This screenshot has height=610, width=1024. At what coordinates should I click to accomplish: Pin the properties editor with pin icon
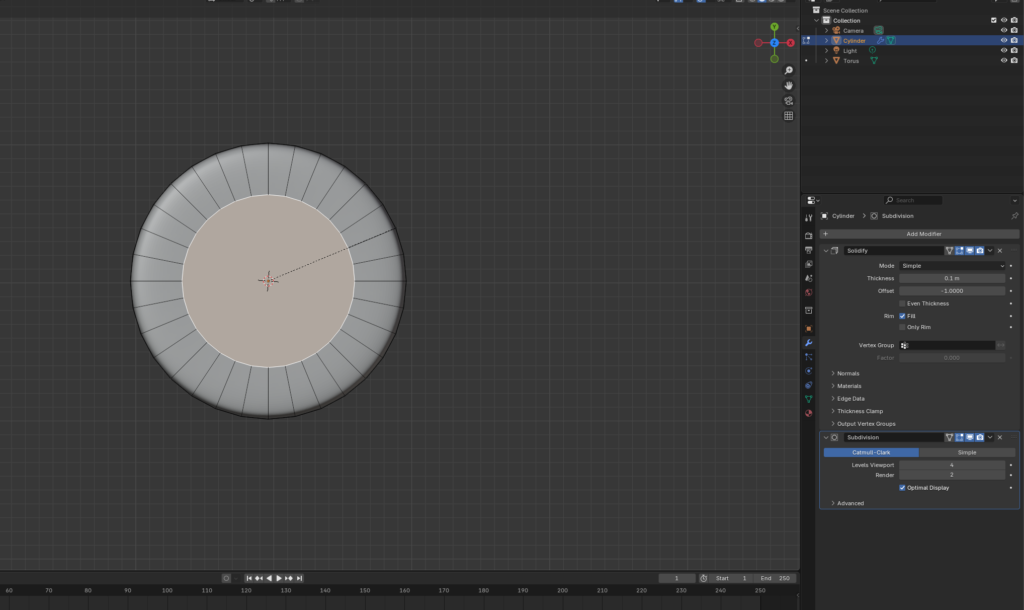1014,216
